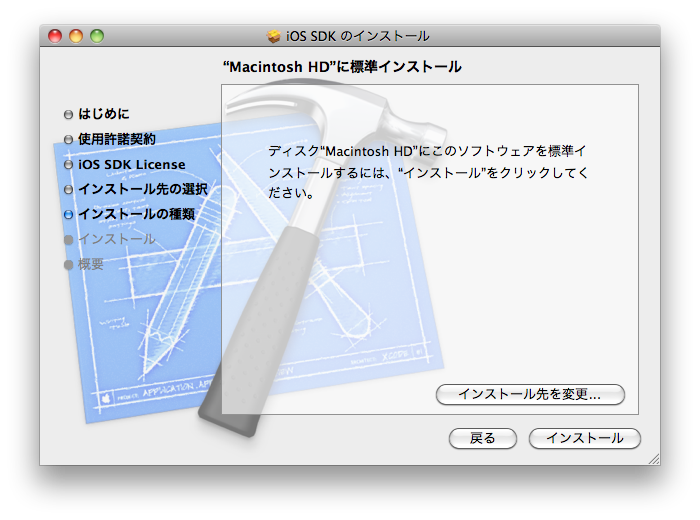Image resolution: width=700 pixels, height=520 pixels.
Task: Click the installation description text in the panel
Action: pos(428,171)
